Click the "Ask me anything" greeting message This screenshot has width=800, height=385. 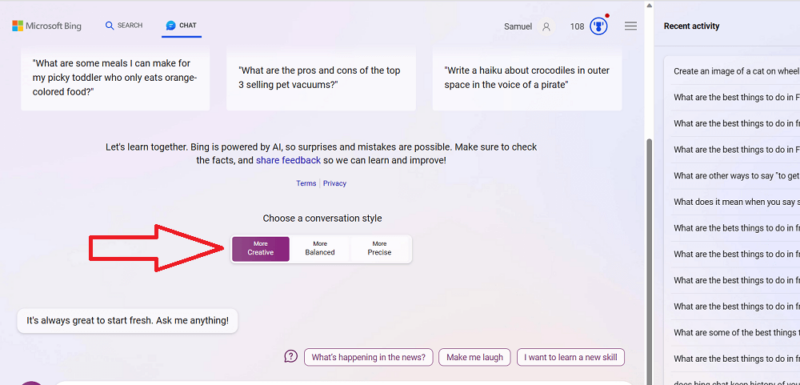point(128,321)
